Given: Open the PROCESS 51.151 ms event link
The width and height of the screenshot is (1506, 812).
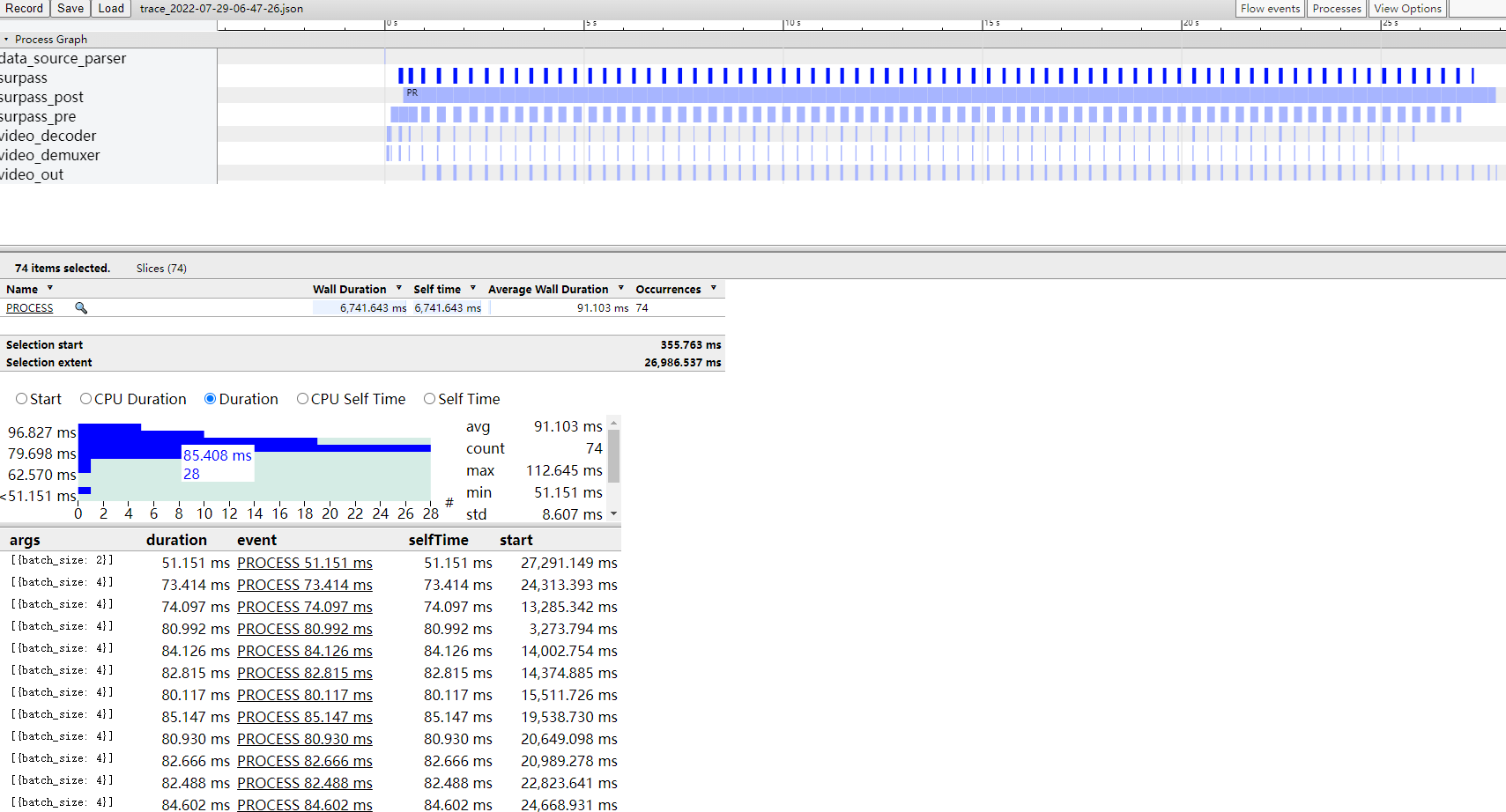Looking at the screenshot, I should coord(304,564).
